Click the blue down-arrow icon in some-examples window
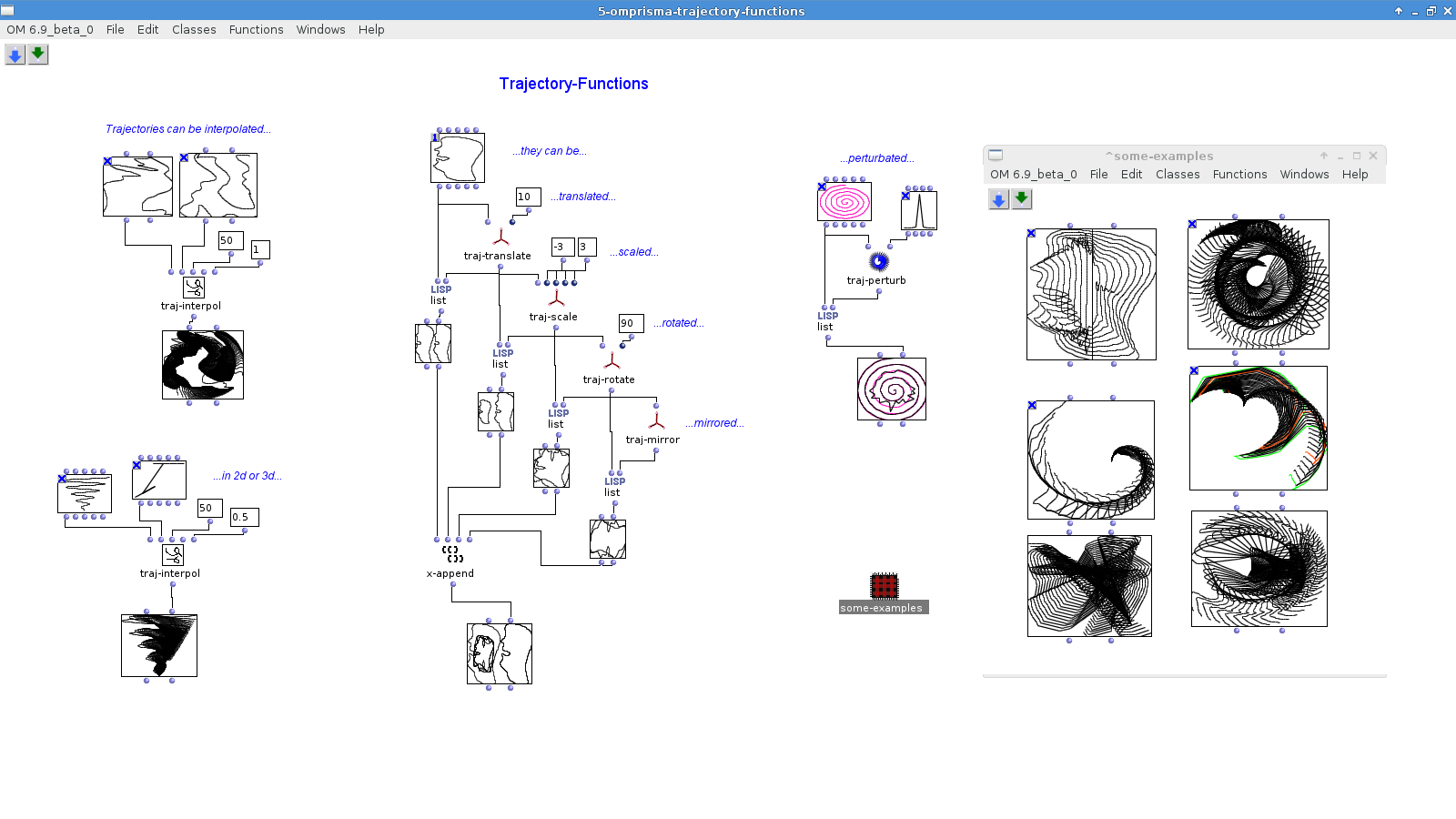Screen dimensions: 1456x819 998,199
